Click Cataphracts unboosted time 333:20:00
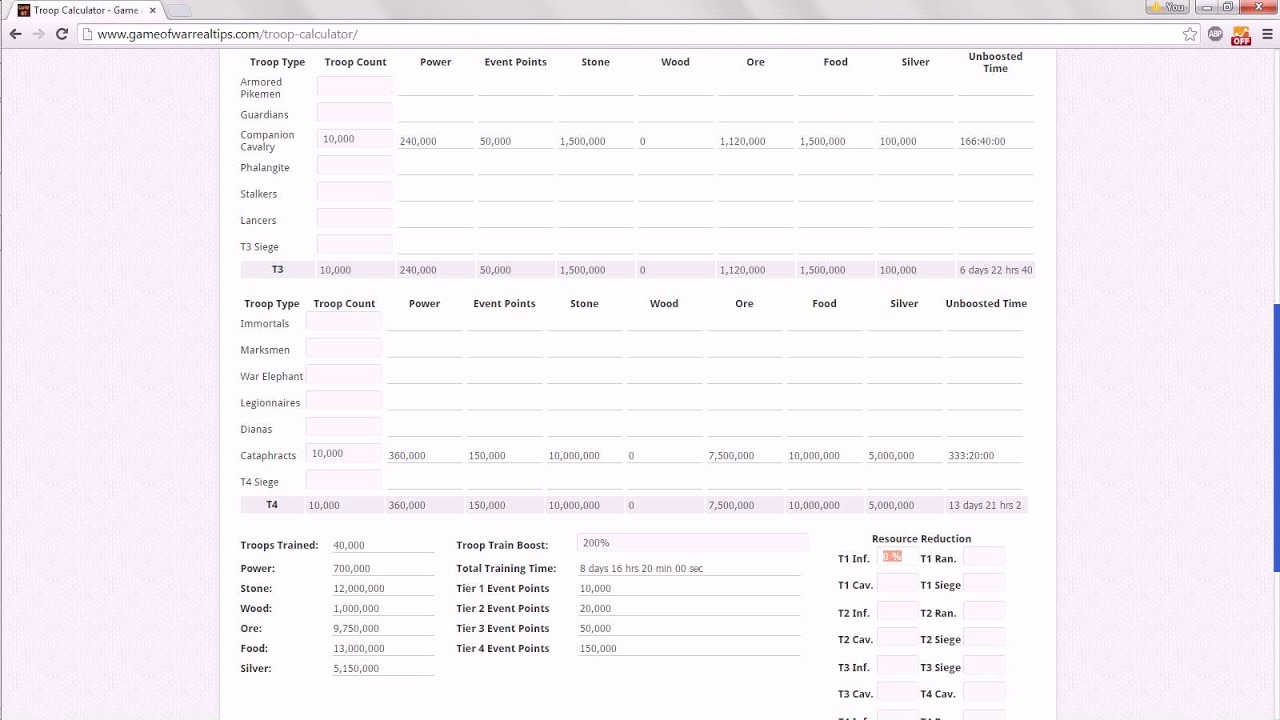 pyautogui.click(x=984, y=455)
